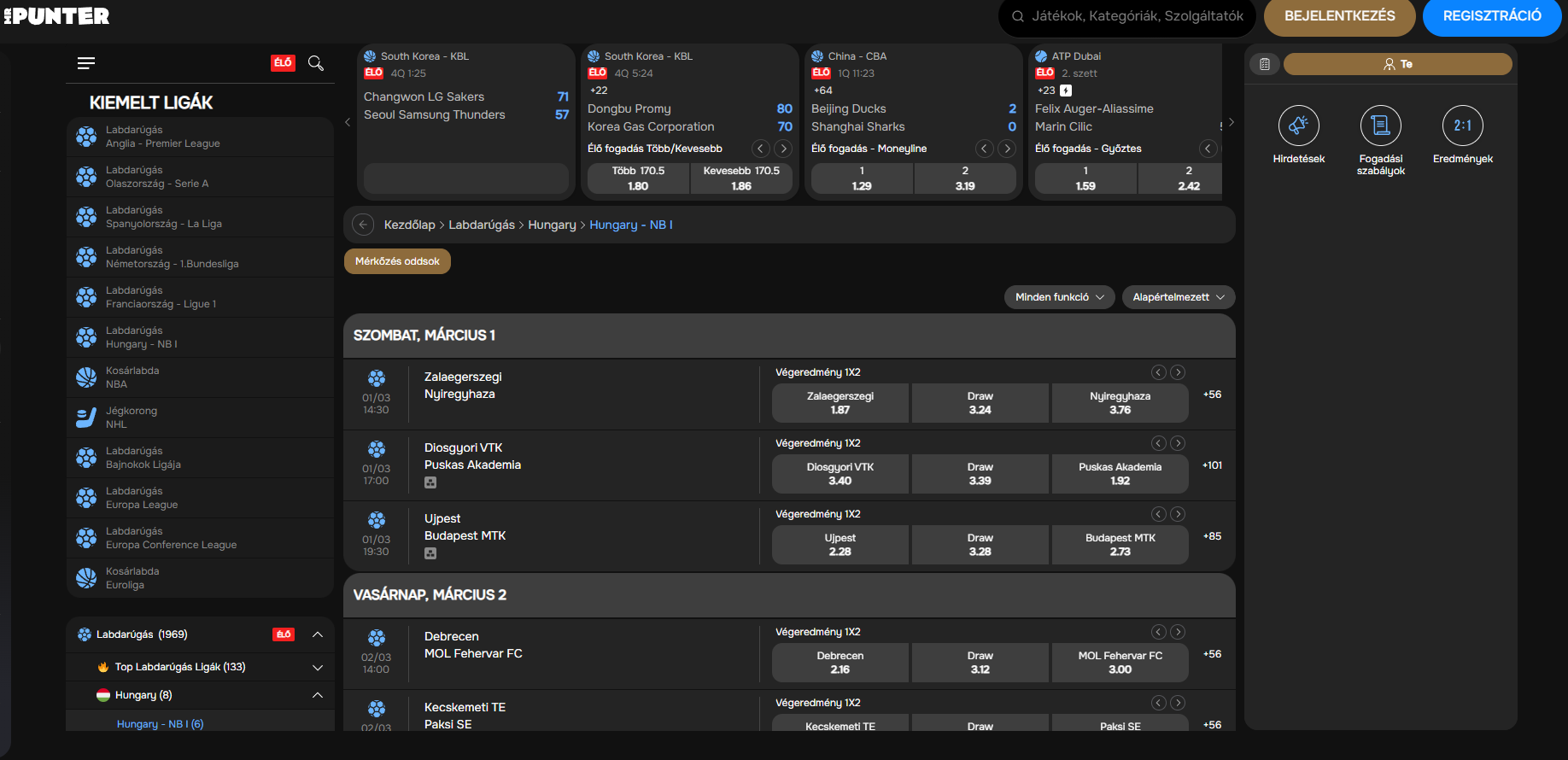Show +56 more markets for Zalaegerszegi match
Viewport: 1568px width, 760px height.
coord(1212,395)
